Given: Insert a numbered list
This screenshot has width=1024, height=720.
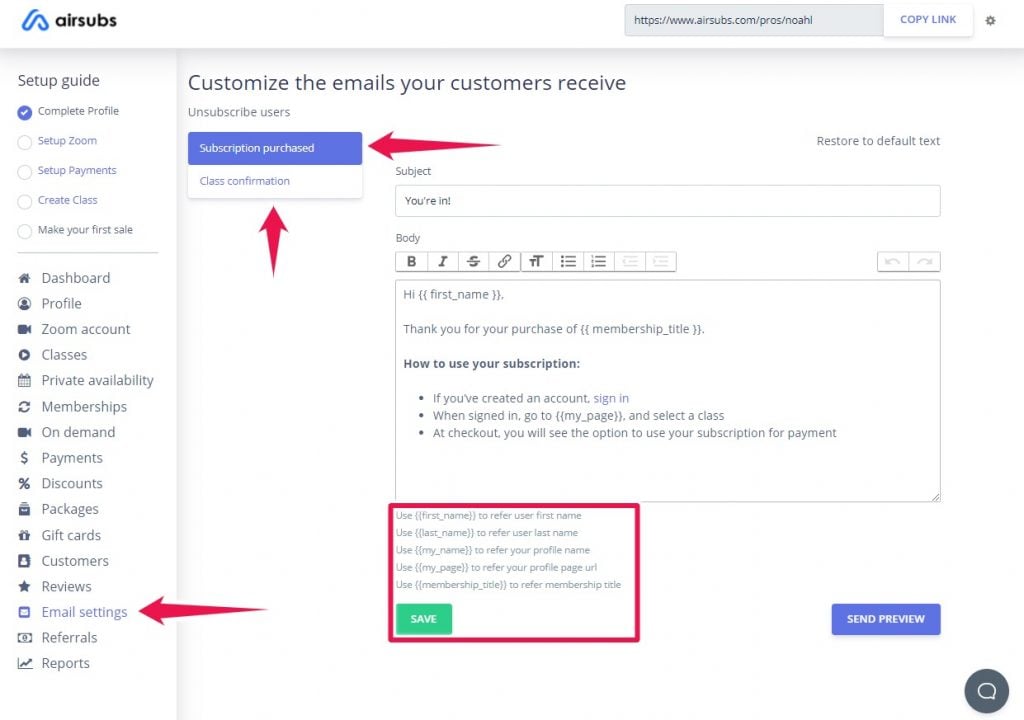Looking at the screenshot, I should pyautogui.click(x=598, y=261).
